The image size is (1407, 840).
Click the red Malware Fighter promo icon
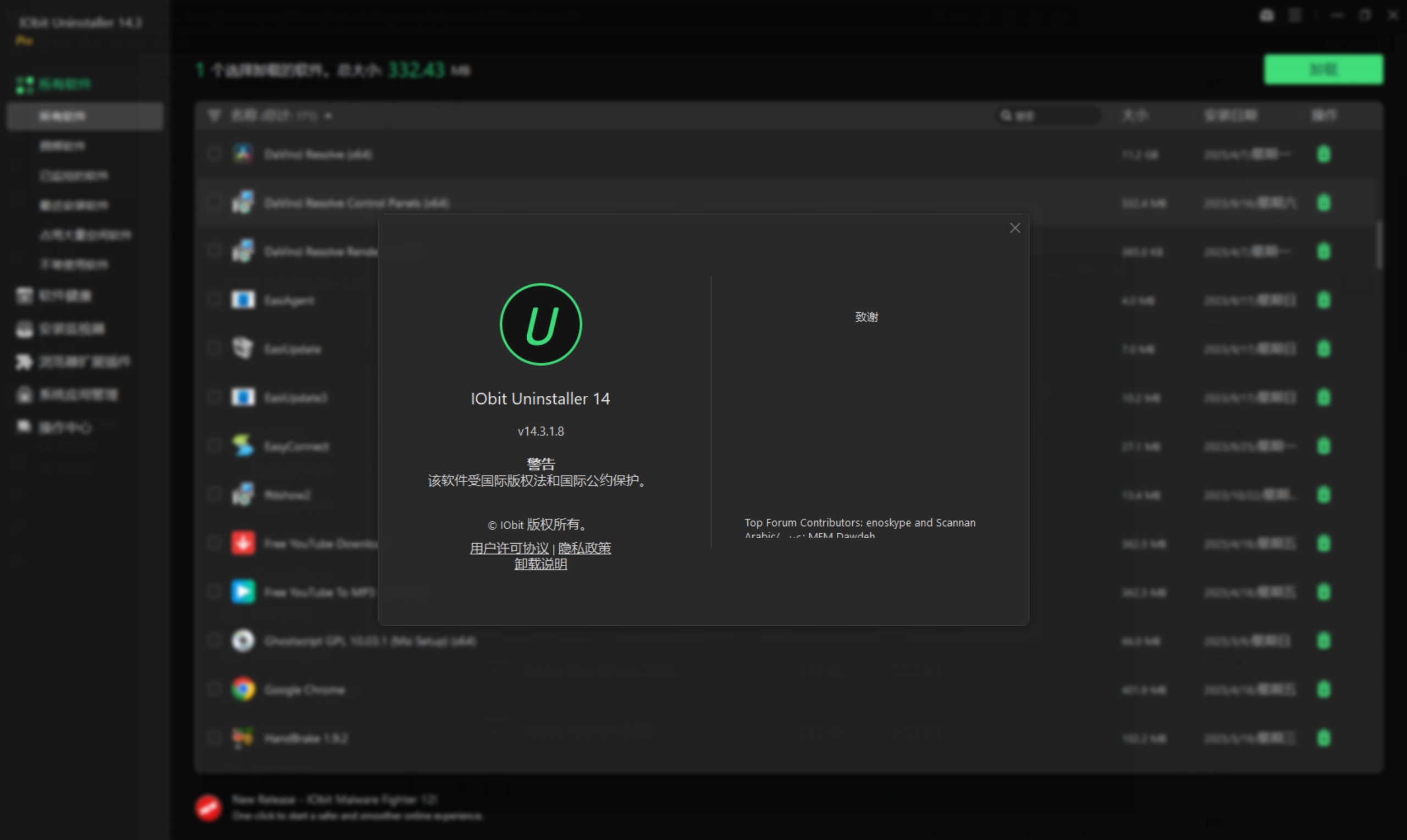pos(208,807)
